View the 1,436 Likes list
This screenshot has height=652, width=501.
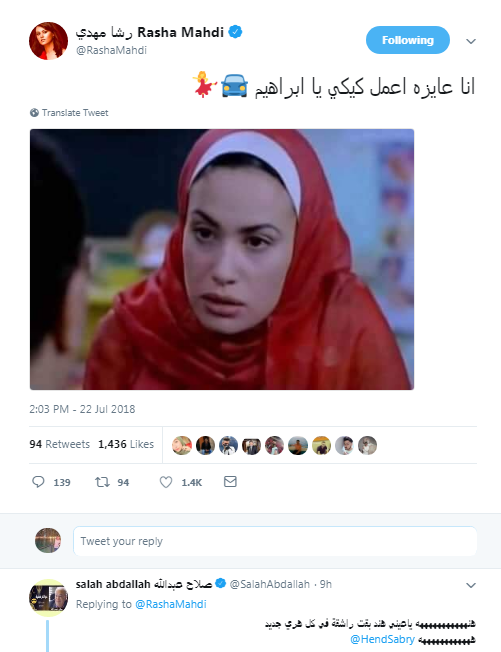pyautogui.click(x=126, y=444)
